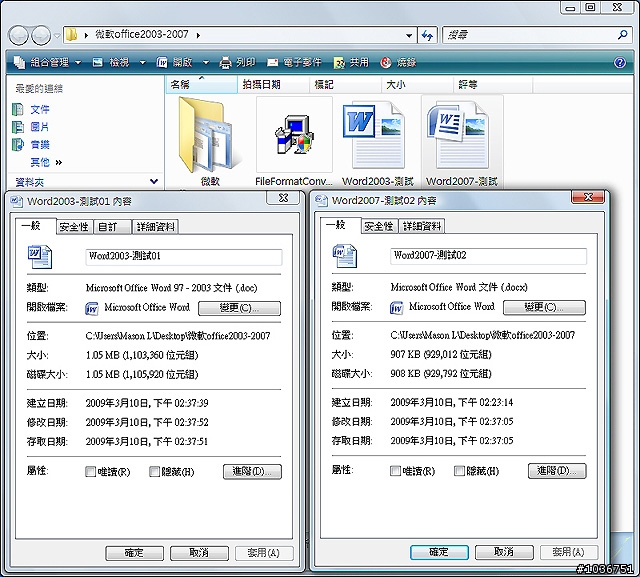The width and height of the screenshot is (640, 577).
Task: Toggle 唯讀 checkbox in Word2007 dialog
Action: [395, 471]
